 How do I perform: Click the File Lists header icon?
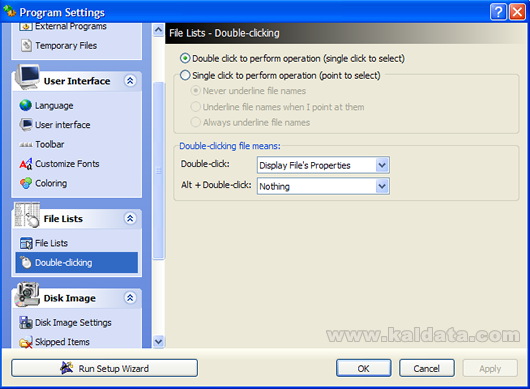pos(27,215)
